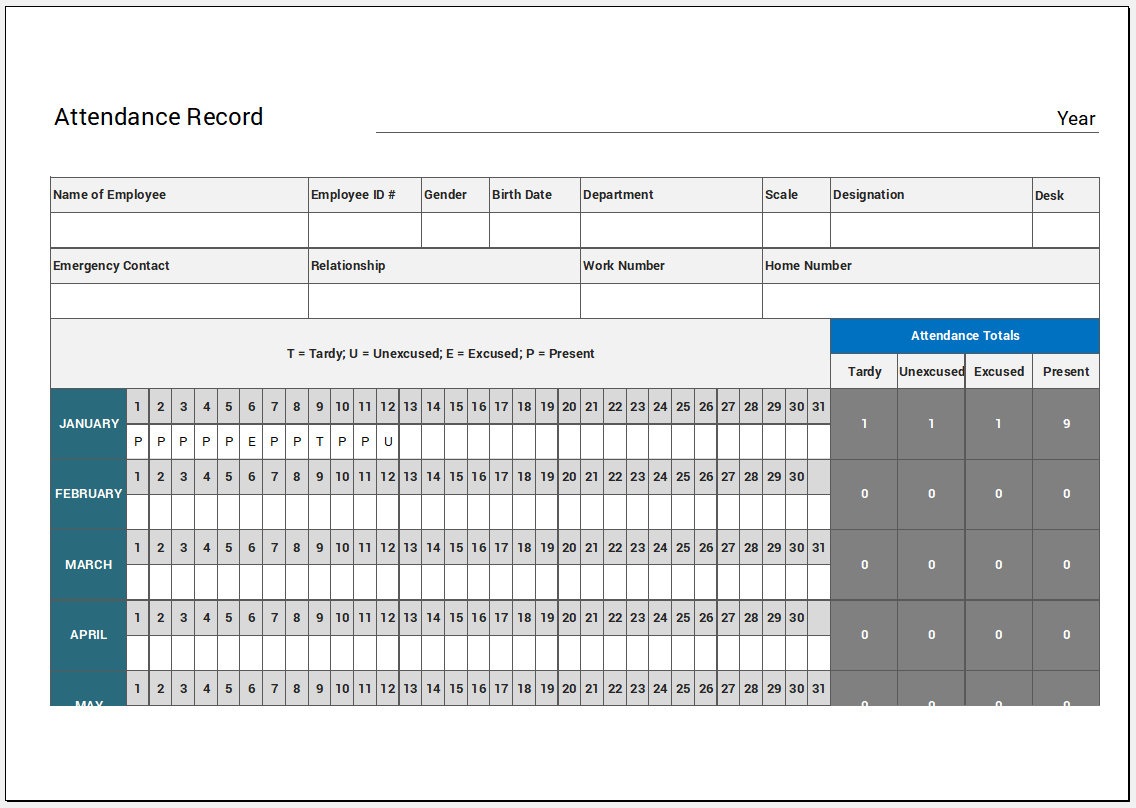Click February Present total cell
This screenshot has width=1136, height=808.
1066,494
